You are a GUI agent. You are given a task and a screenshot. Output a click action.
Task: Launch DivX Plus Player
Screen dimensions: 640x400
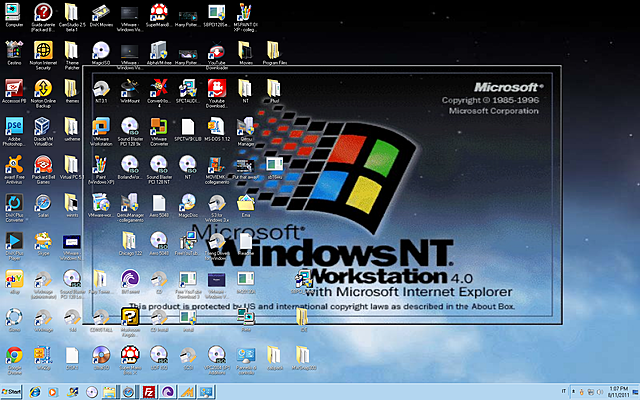click(14, 245)
